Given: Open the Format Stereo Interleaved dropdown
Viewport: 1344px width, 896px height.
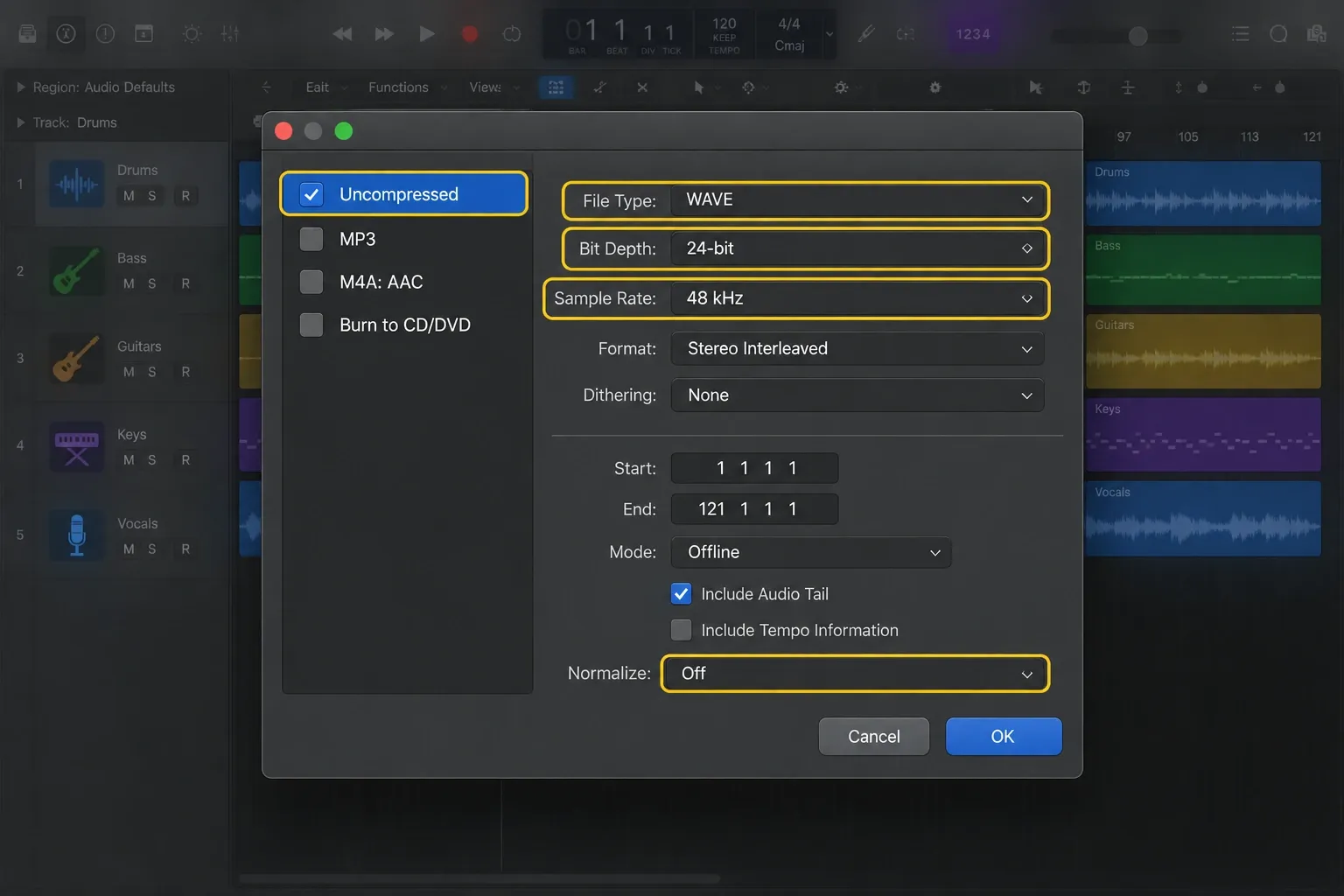Looking at the screenshot, I should pyautogui.click(x=857, y=348).
